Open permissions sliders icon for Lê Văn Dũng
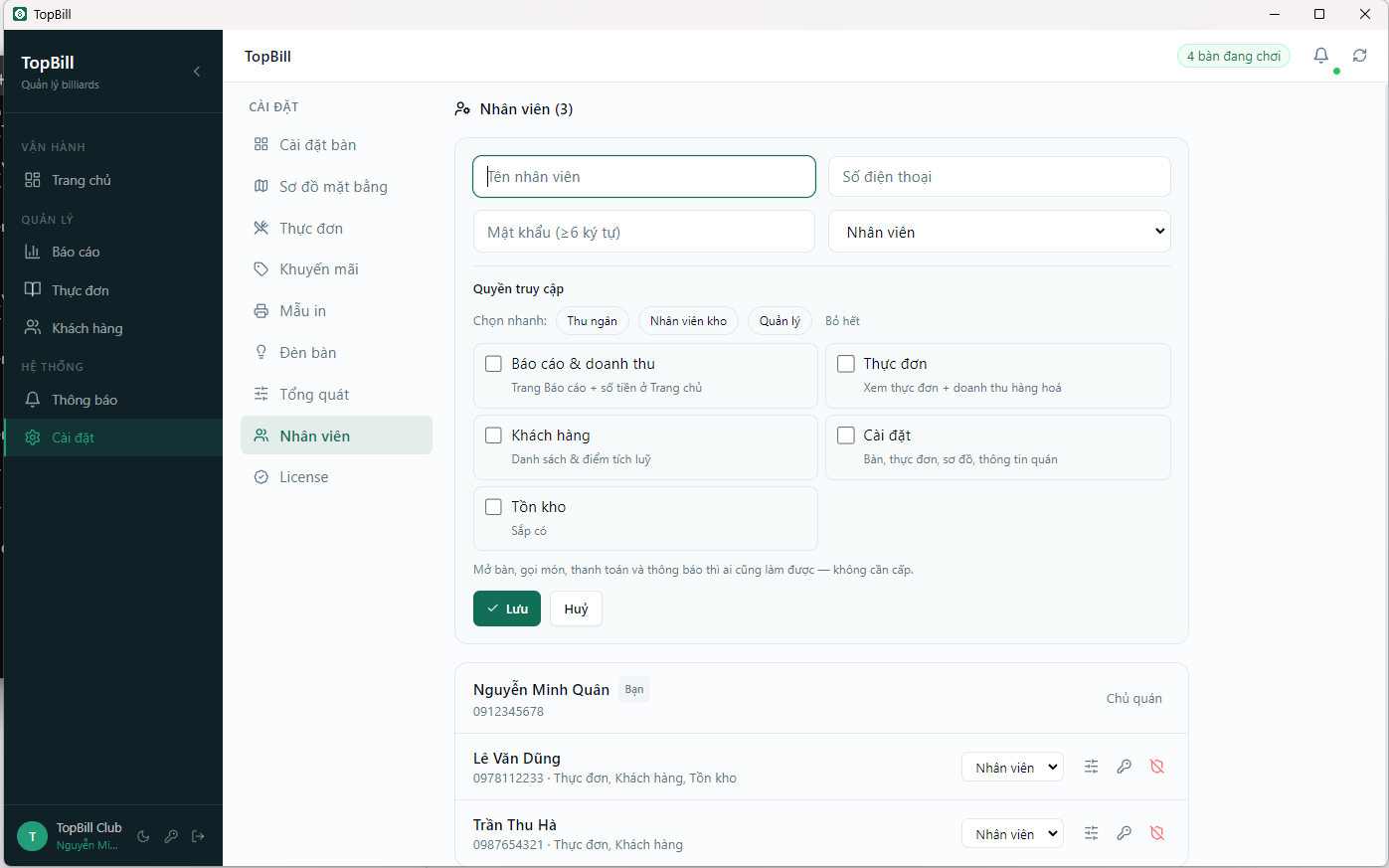 tap(1091, 767)
